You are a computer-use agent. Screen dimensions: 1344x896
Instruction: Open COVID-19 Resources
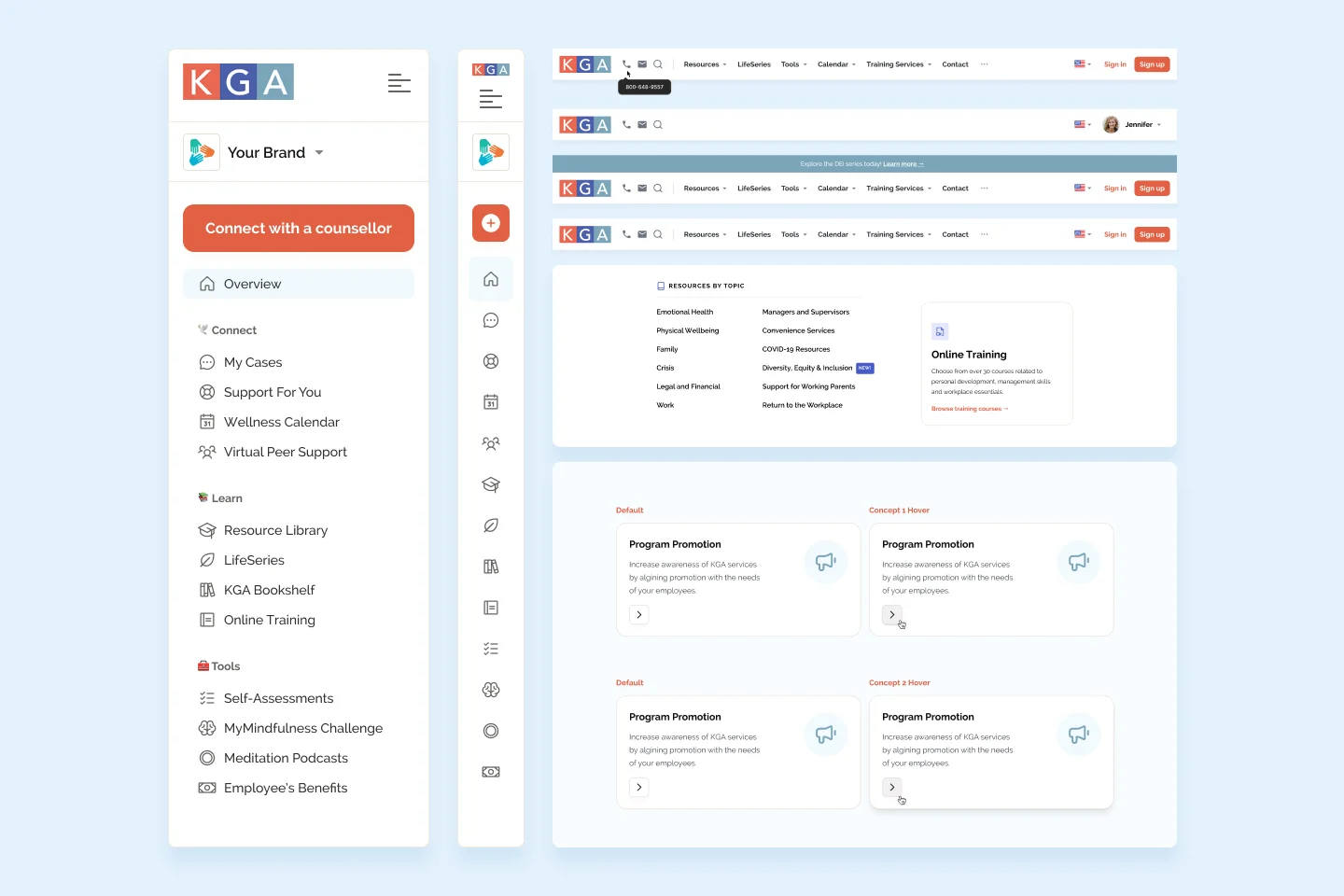click(x=796, y=349)
